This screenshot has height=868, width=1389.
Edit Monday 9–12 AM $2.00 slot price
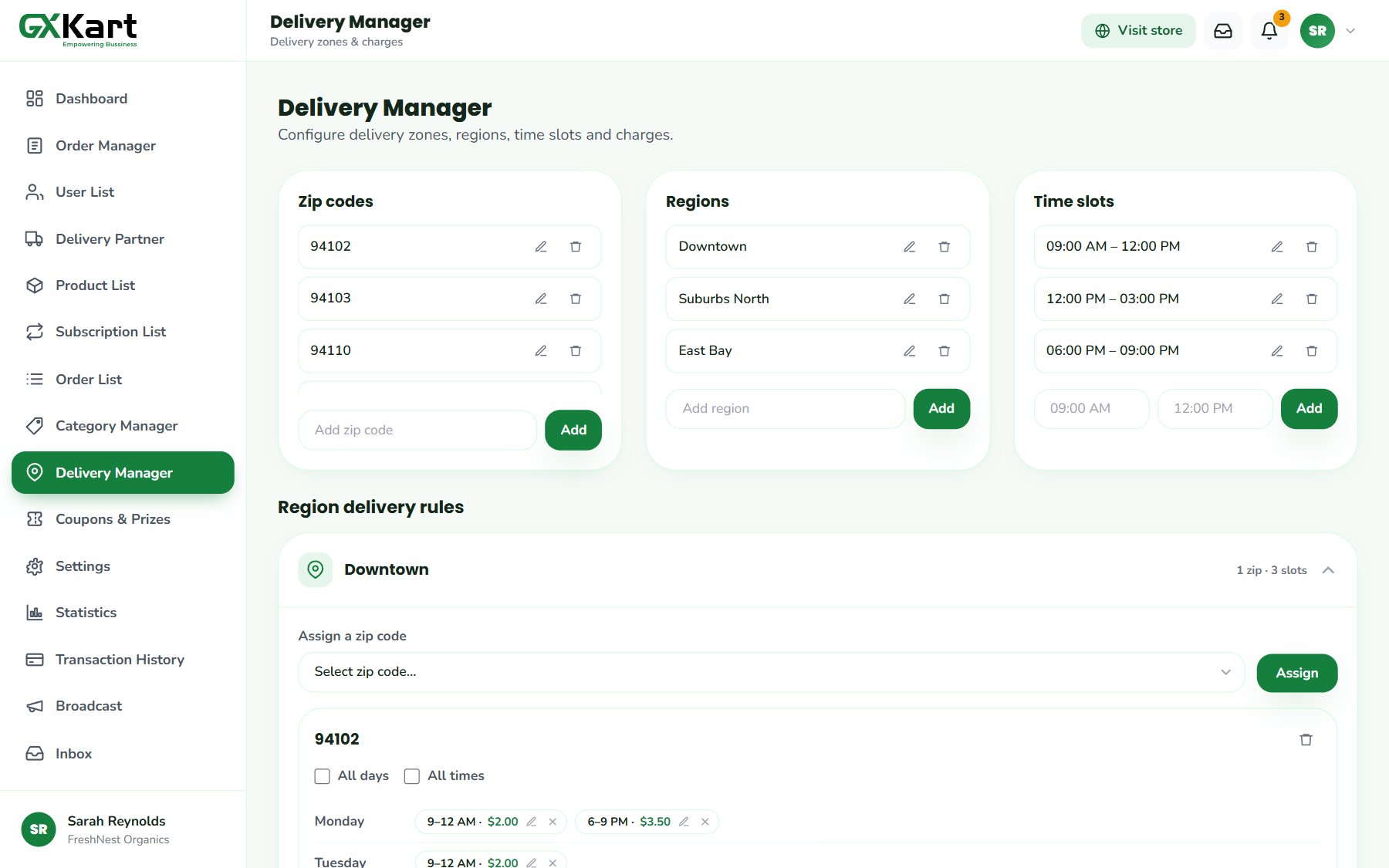pos(532,822)
